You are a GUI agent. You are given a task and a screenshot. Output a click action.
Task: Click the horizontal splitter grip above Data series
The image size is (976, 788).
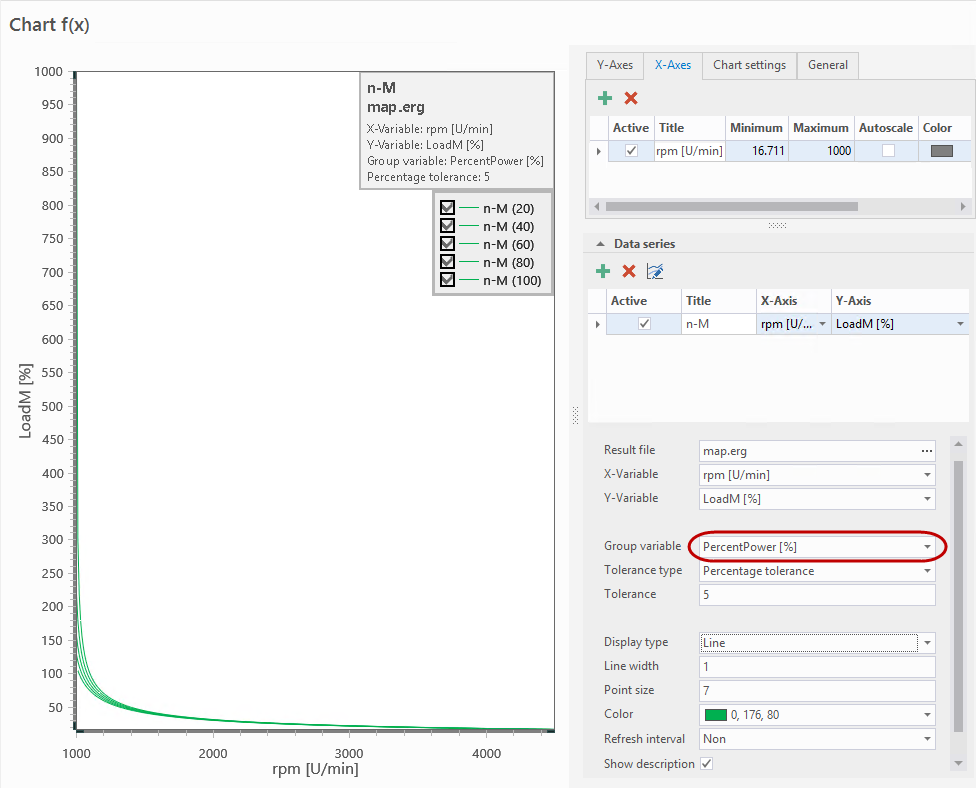tap(777, 225)
